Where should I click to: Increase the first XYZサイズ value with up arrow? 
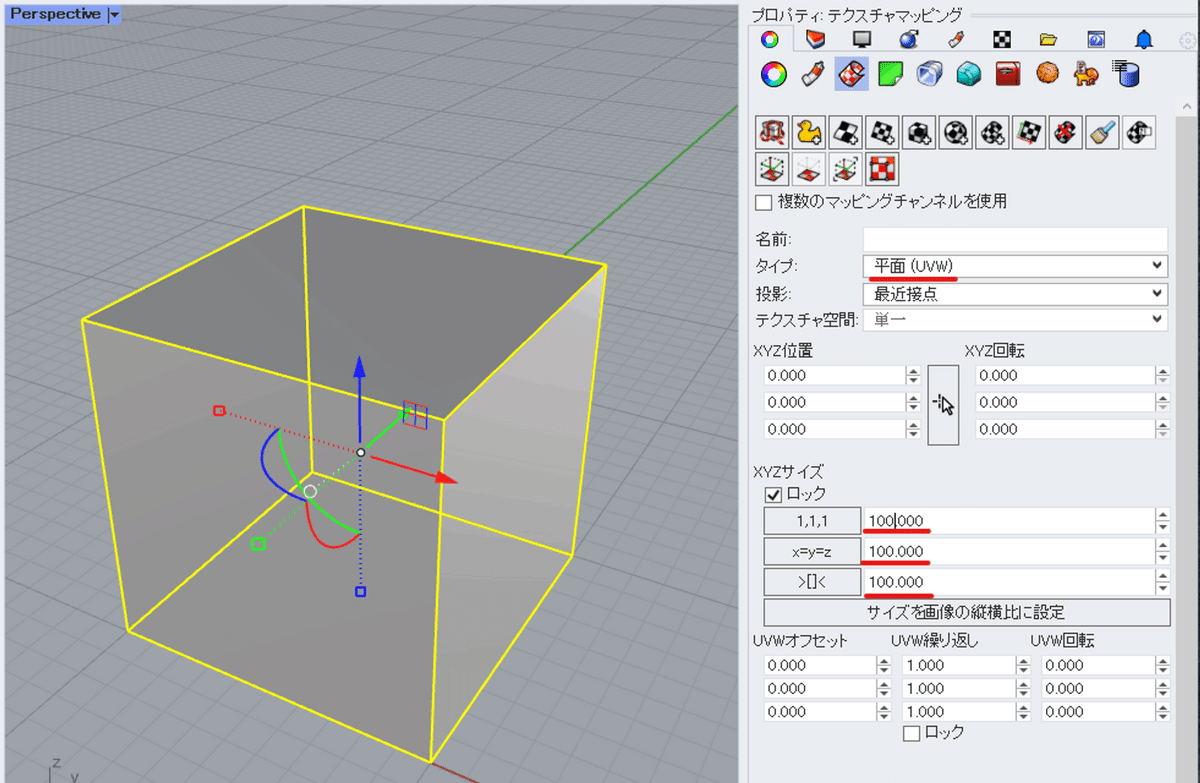1162,515
